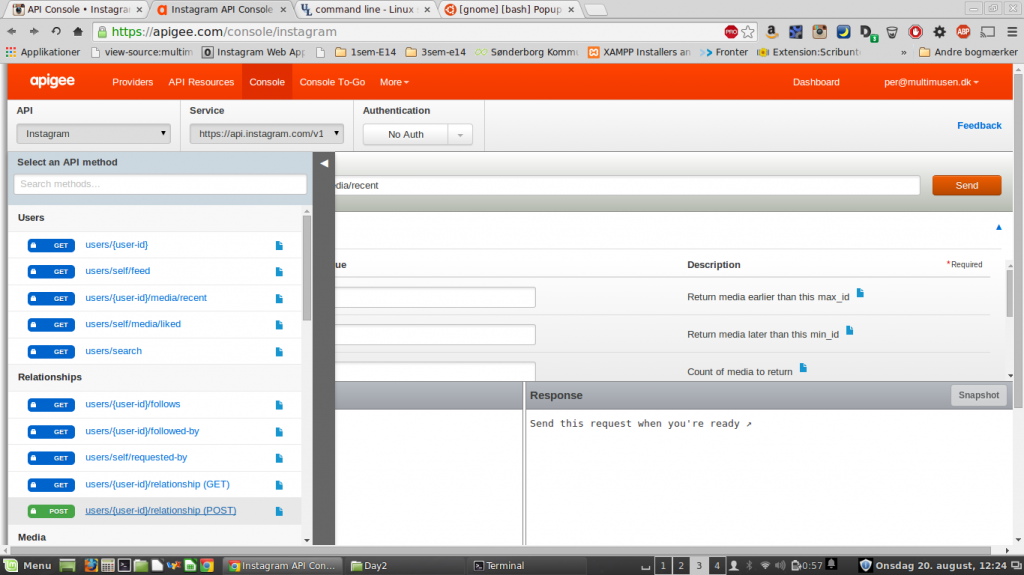Click the min_id value field
The width and height of the screenshot is (1024, 575).
[435, 335]
